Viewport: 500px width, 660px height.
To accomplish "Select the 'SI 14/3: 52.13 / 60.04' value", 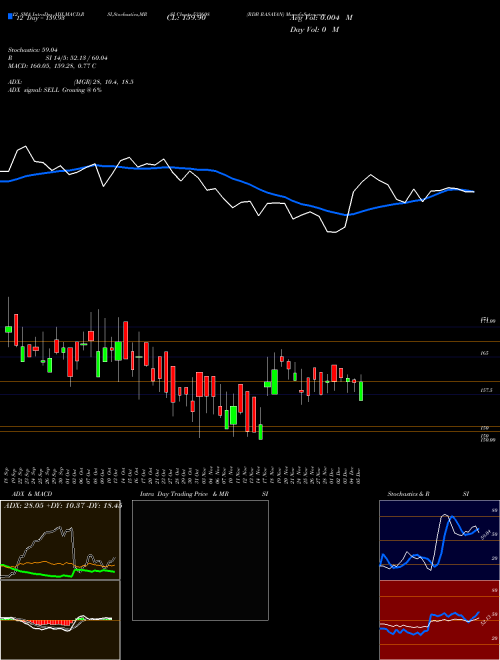I will [x=77, y=58].
